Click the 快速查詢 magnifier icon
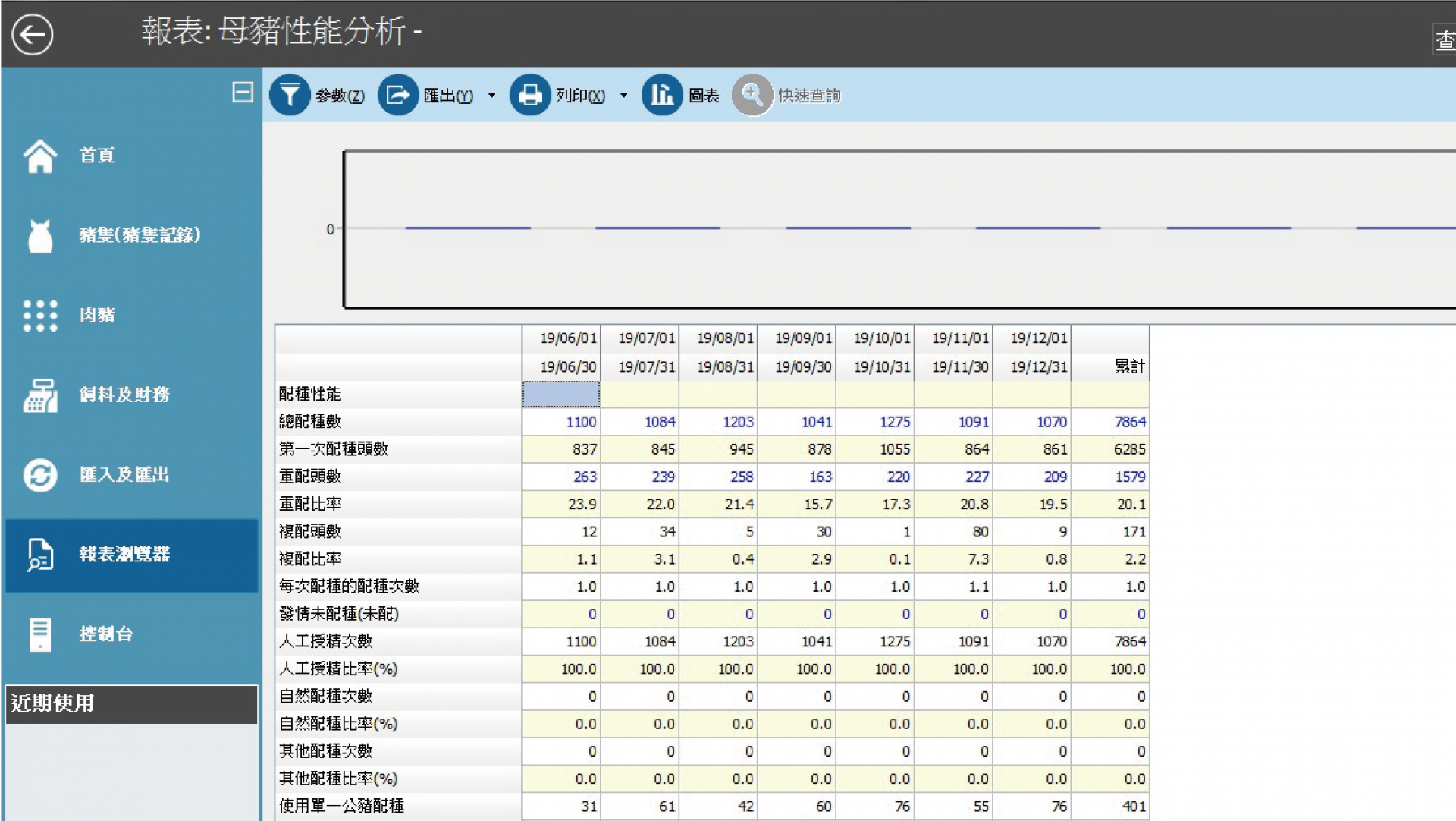The width and height of the screenshot is (1456, 821). click(x=752, y=95)
